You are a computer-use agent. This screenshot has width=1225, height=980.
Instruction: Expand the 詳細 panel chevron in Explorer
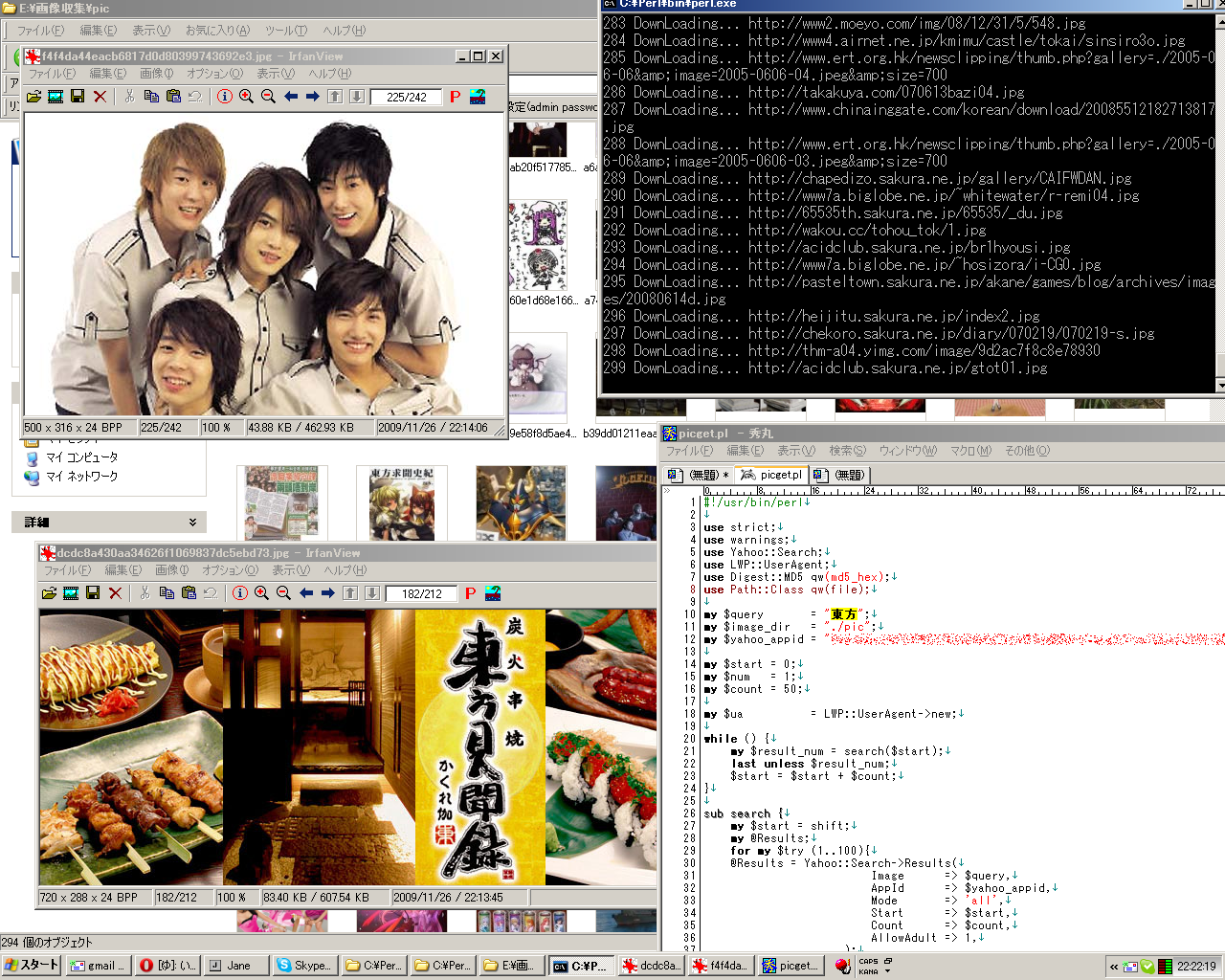(x=192, y=522)
